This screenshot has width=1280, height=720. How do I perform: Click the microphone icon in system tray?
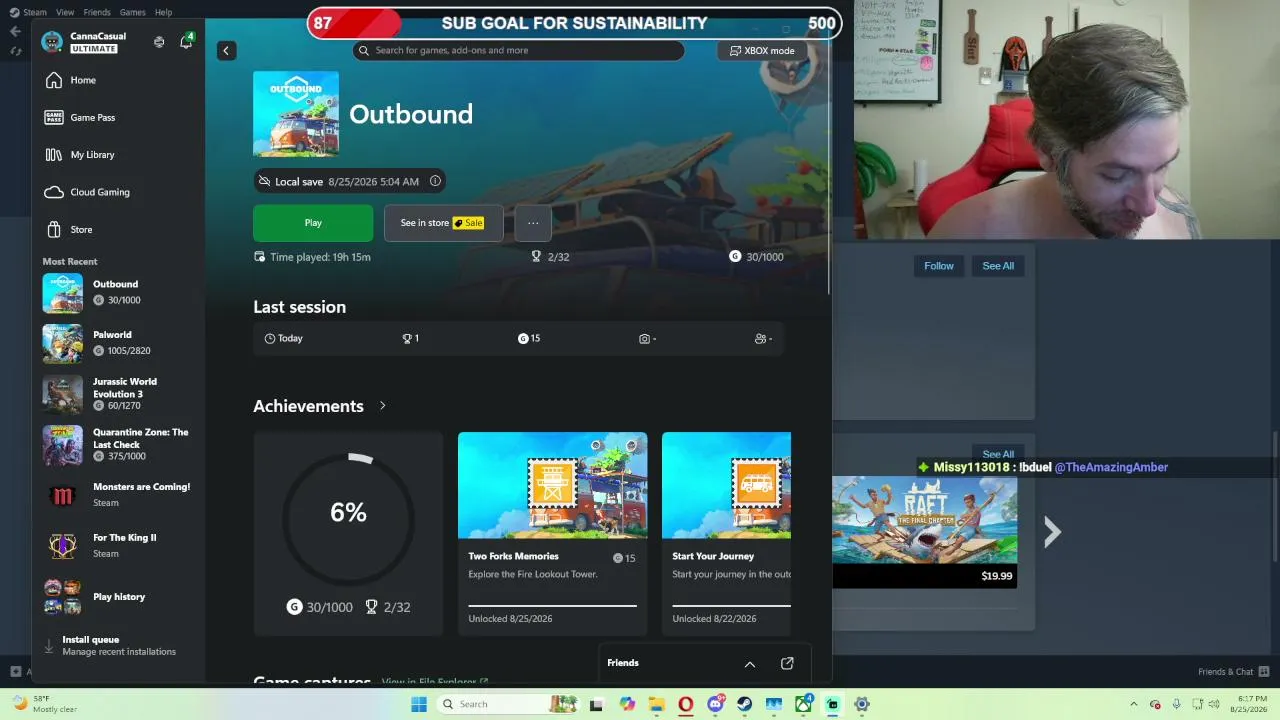click(1176, 704)
